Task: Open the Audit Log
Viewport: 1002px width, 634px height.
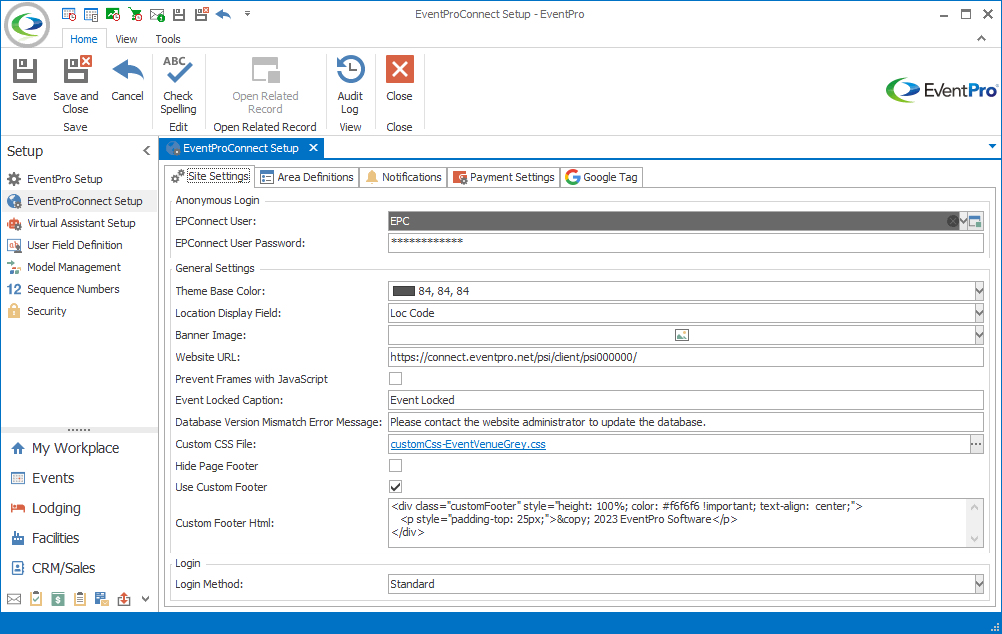Action: pyautogui.click(x=350, y=86)
